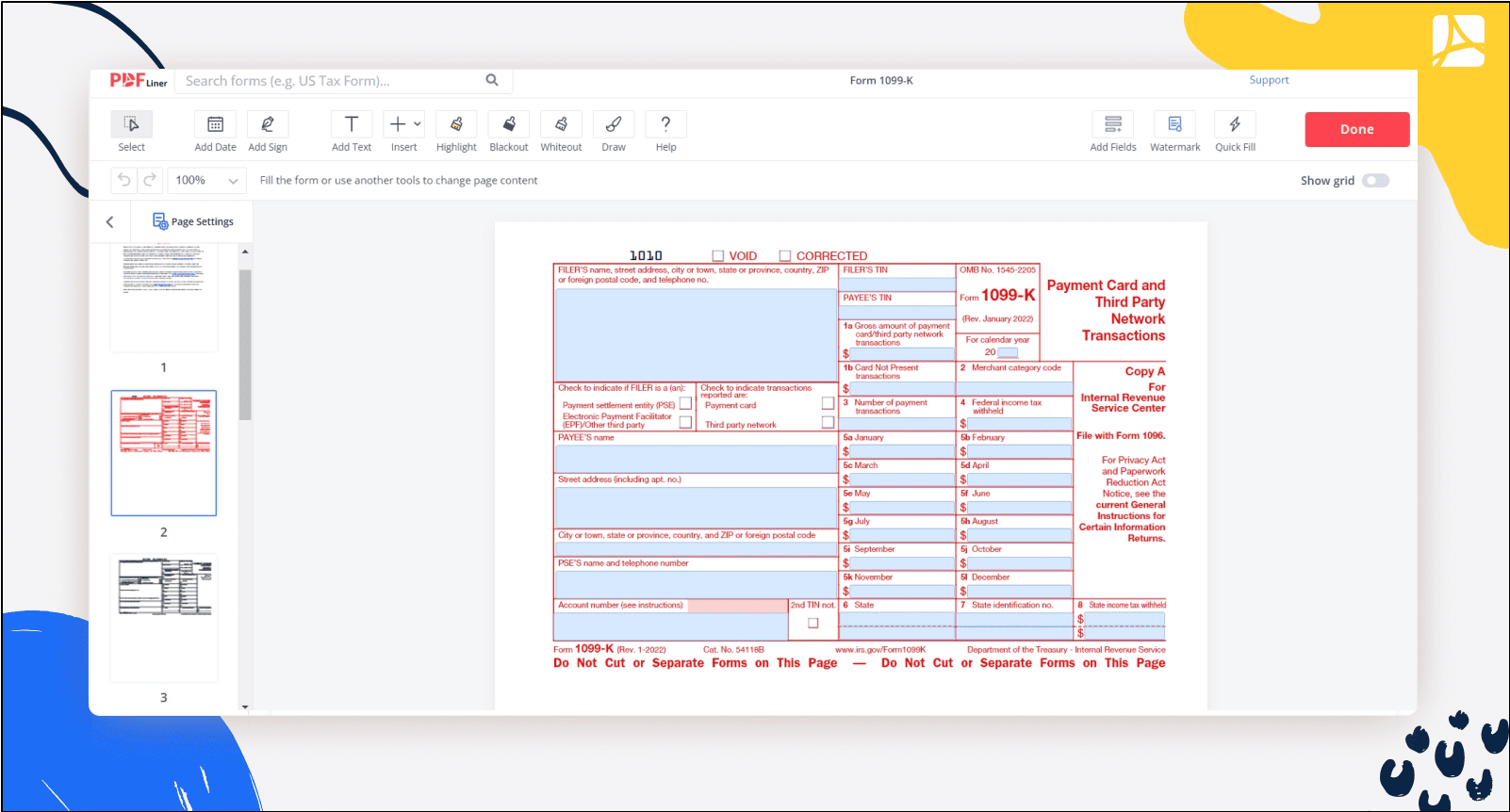Click the 5a January amount field
This screenshot has height=812, width=1510.
pyautogui.click(x=902, y=451)
